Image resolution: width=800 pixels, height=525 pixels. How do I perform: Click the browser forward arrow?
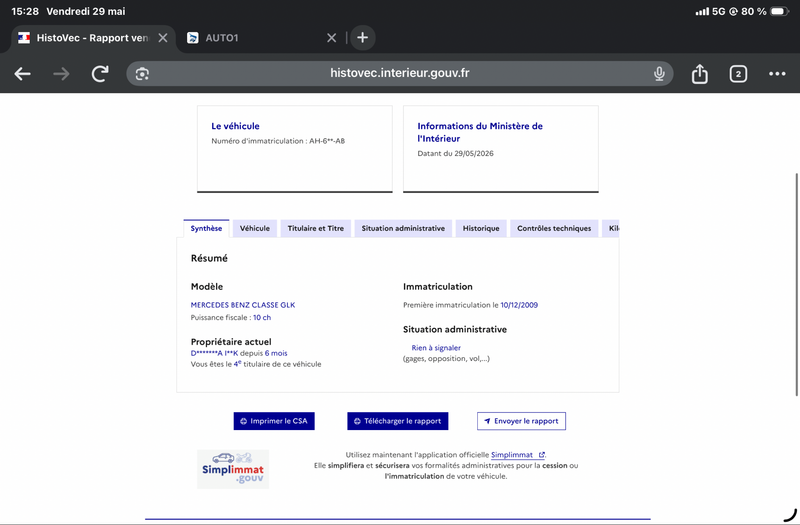[61, 74]
